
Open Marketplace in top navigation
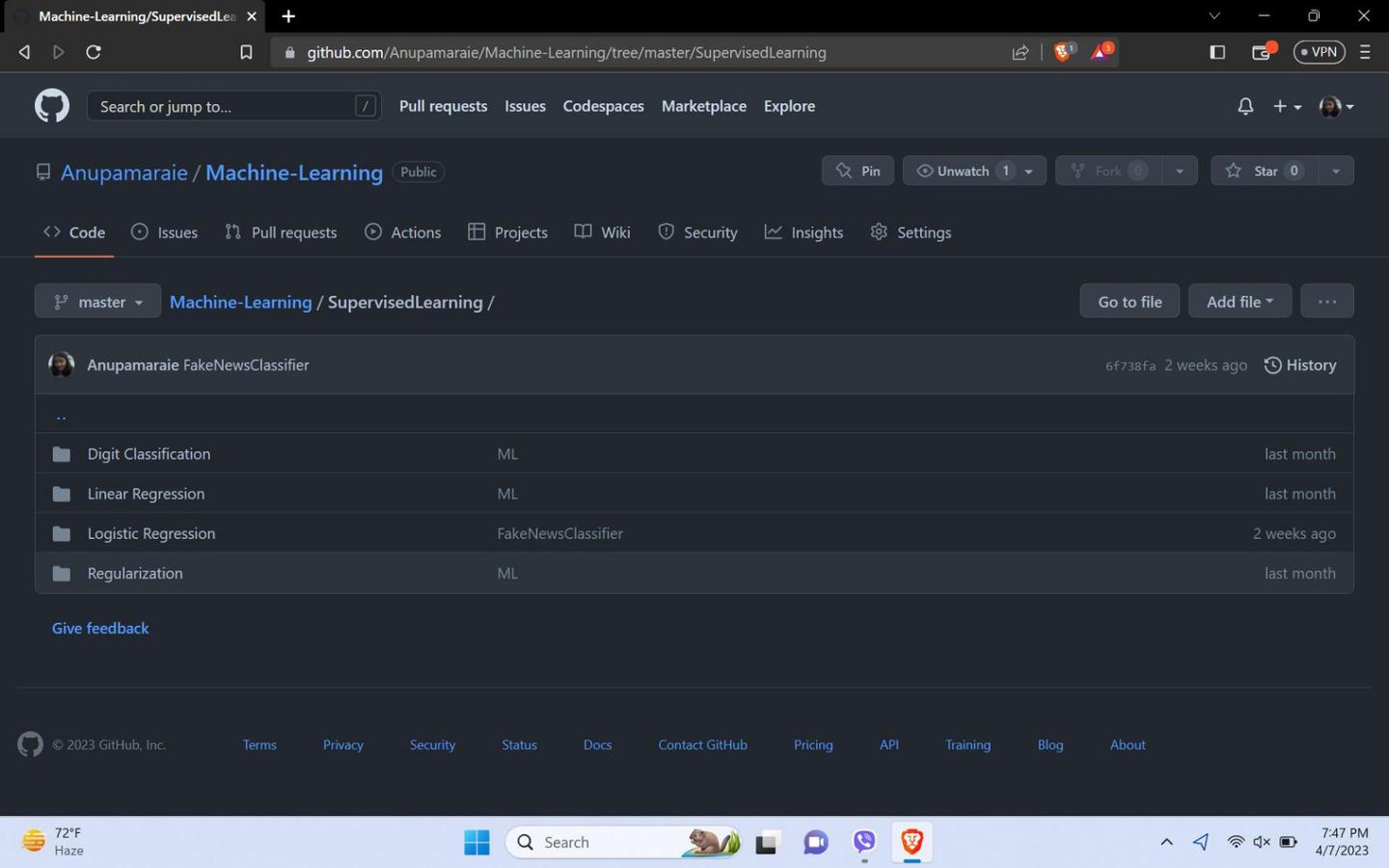coord(704,106)
